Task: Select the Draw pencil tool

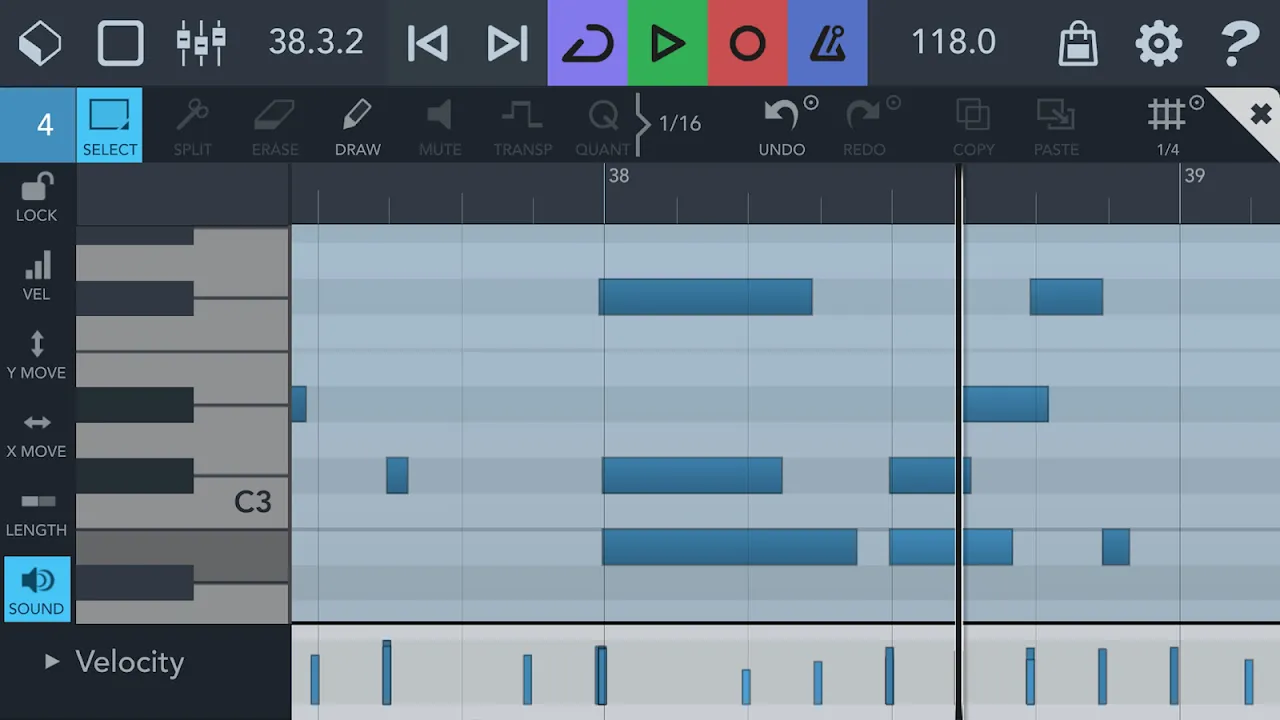Action: coord(357,125)
